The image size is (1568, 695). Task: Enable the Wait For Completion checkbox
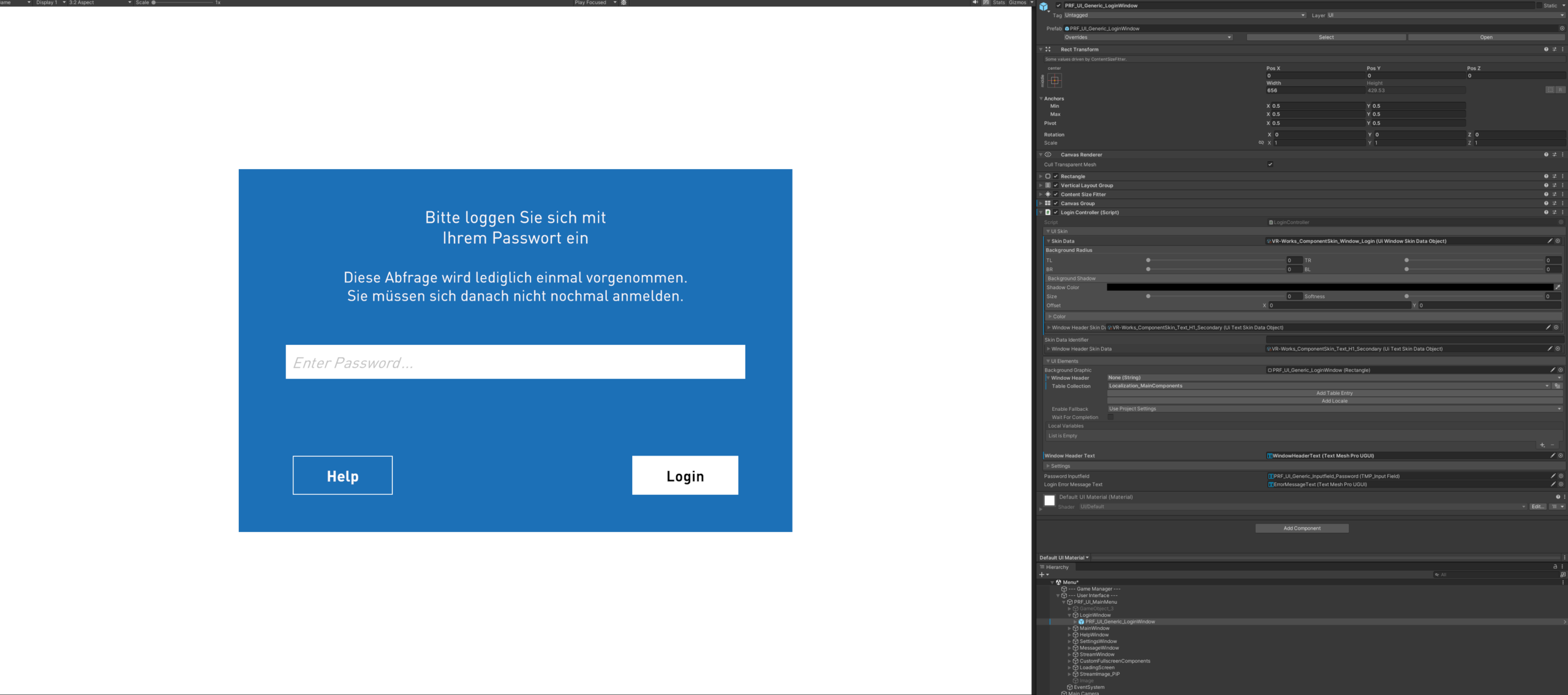click(1110, 417)
